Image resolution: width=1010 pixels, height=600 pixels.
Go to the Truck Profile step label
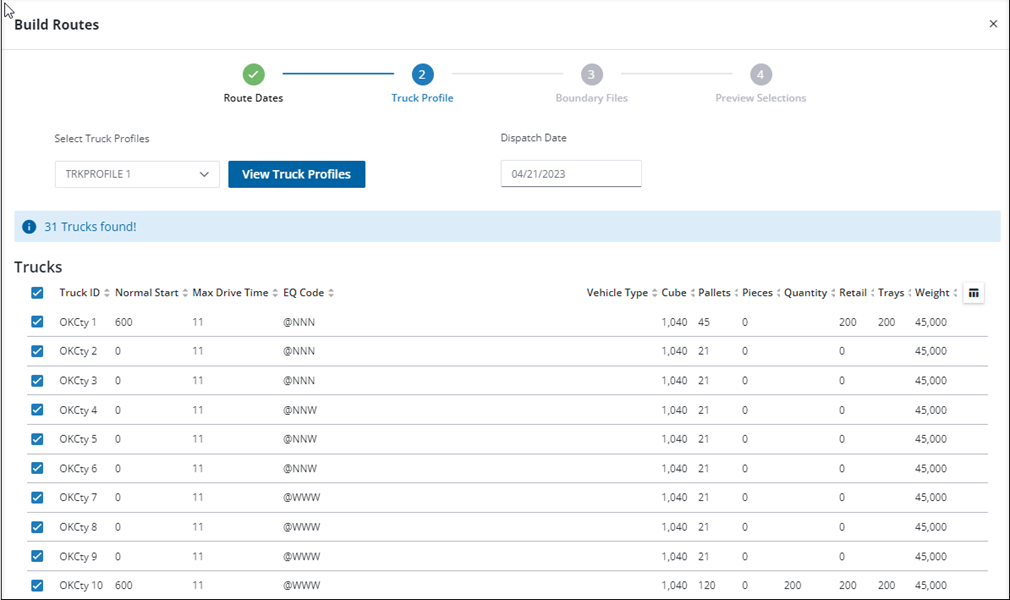point(423,98)
